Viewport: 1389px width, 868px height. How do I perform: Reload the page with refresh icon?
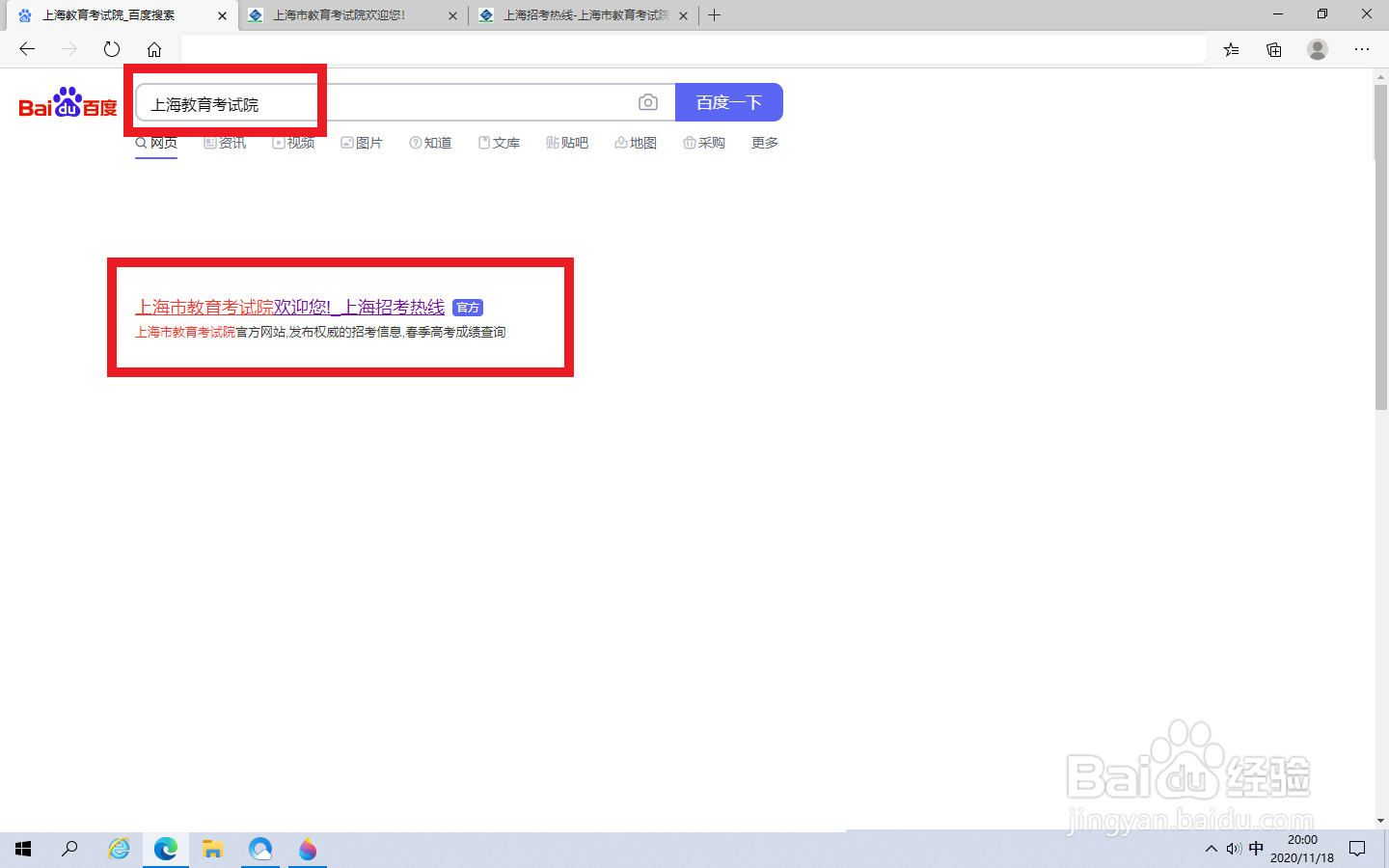112,49
